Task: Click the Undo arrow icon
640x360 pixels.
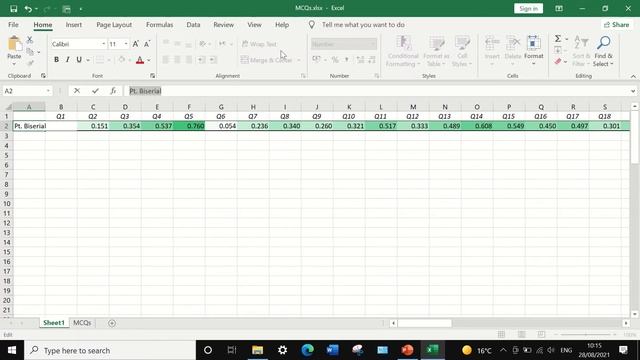Action: click(28, 9)
